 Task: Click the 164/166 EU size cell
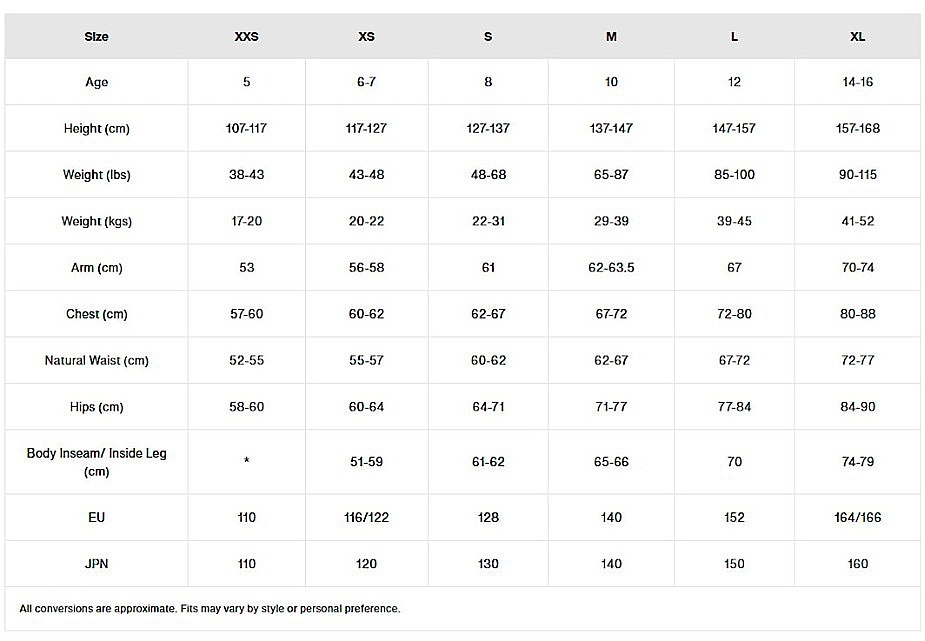click(857, 517)
